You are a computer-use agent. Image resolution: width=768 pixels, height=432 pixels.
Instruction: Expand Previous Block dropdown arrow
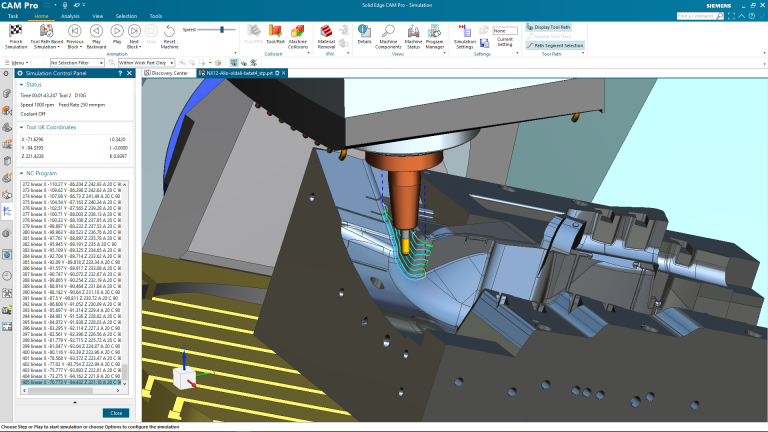(81, 47)
